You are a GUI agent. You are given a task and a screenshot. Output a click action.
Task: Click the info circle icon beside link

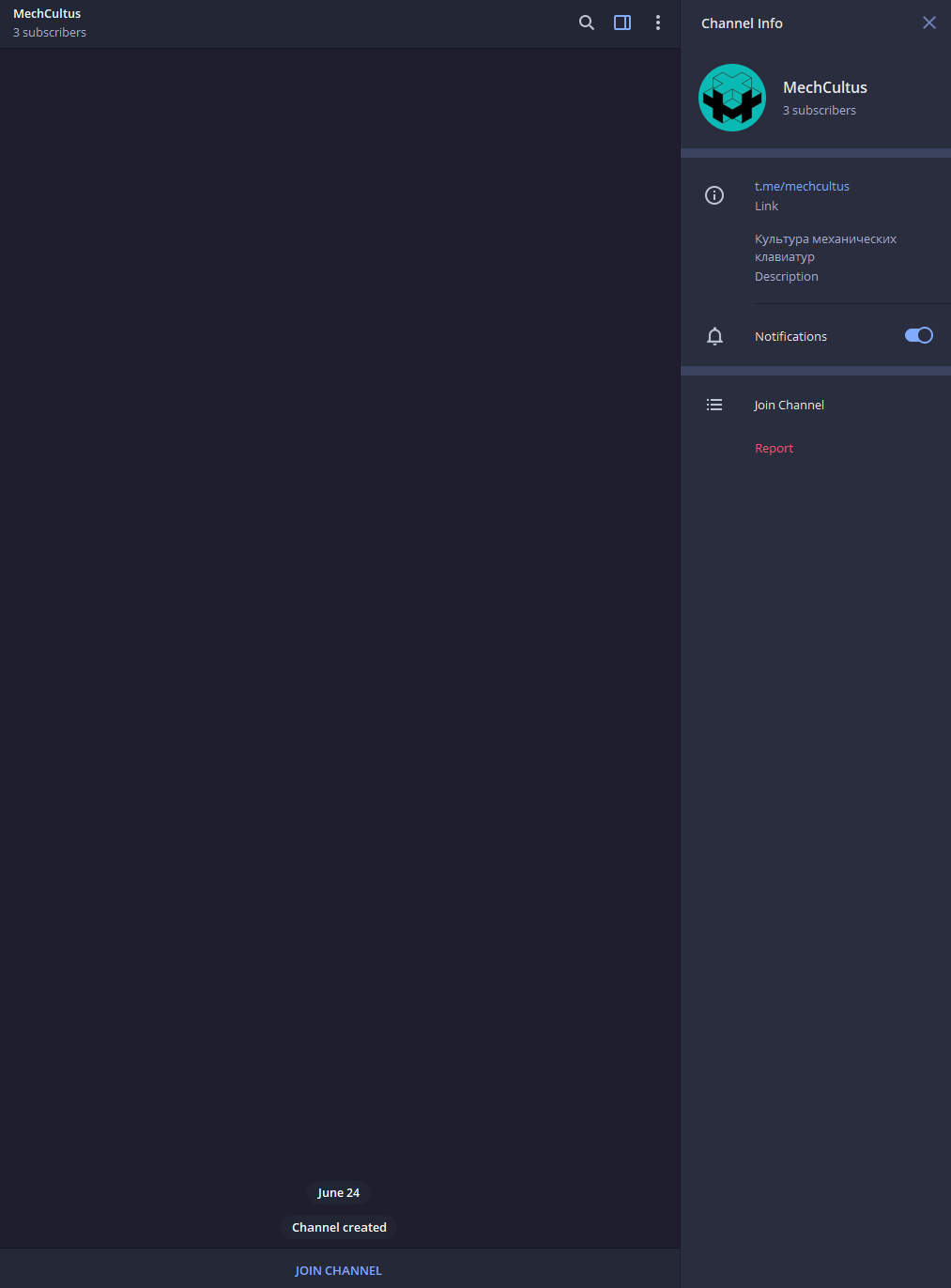pos(714,195)
